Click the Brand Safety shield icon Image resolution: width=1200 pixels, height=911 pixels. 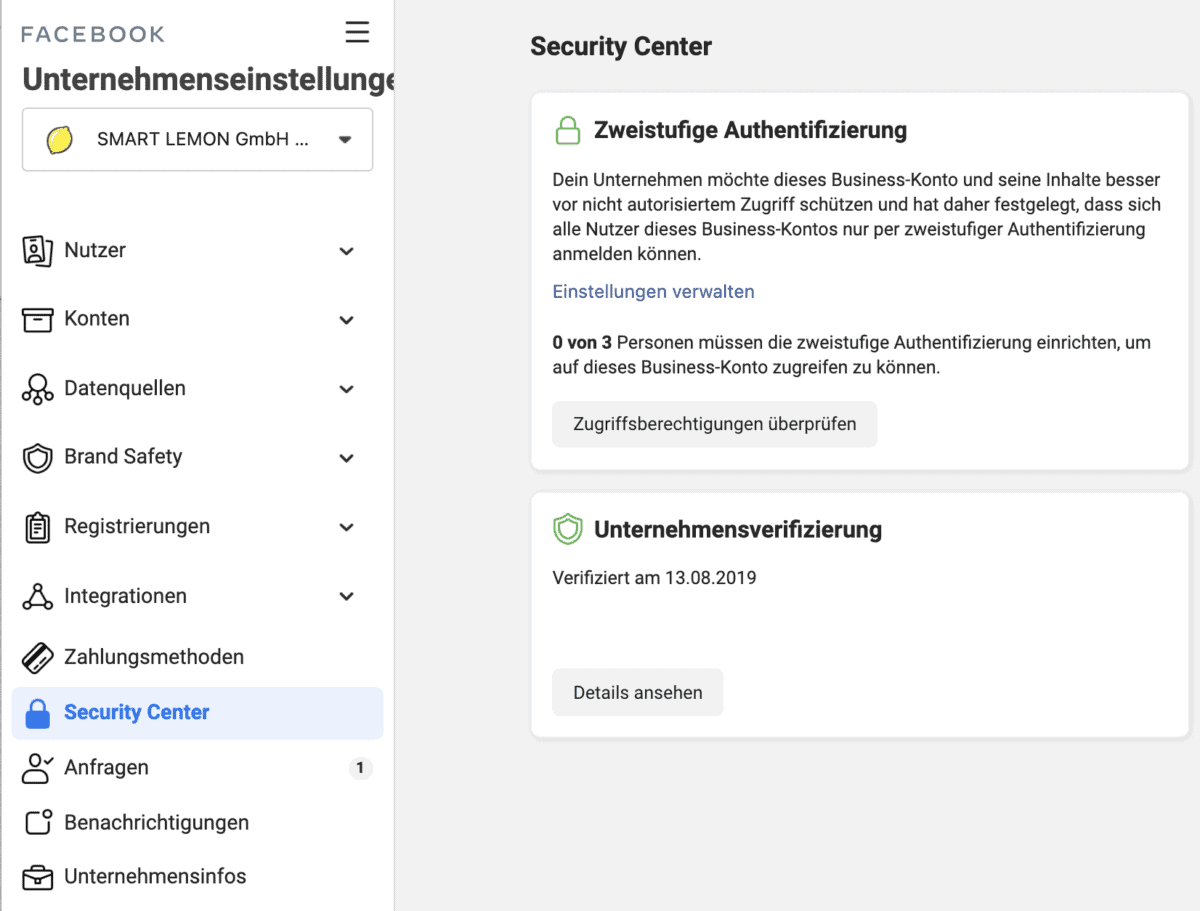[x=37, y=458]
